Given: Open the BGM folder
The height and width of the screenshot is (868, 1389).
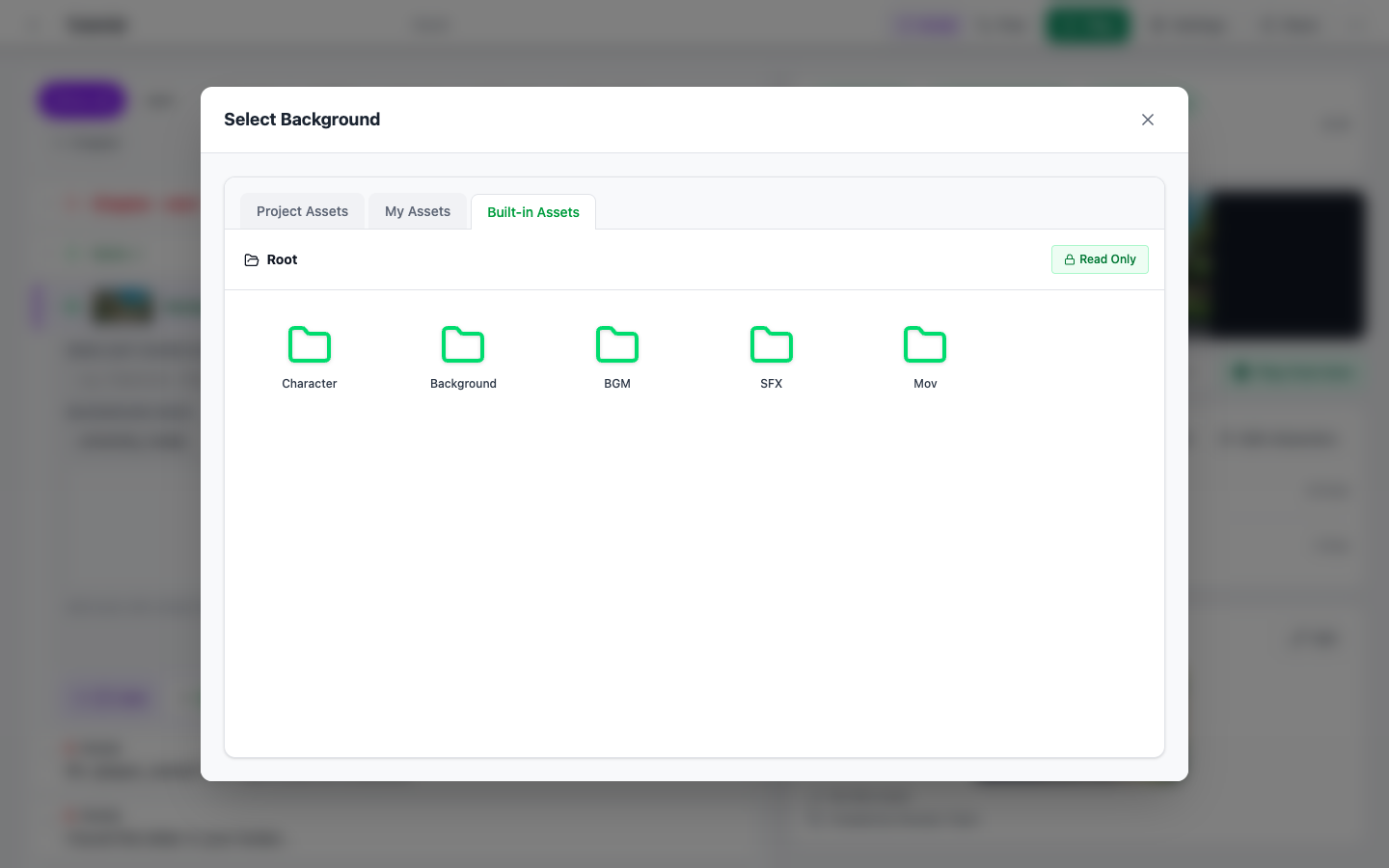Looking at the screenshot, I should click(x=617, y=357).
